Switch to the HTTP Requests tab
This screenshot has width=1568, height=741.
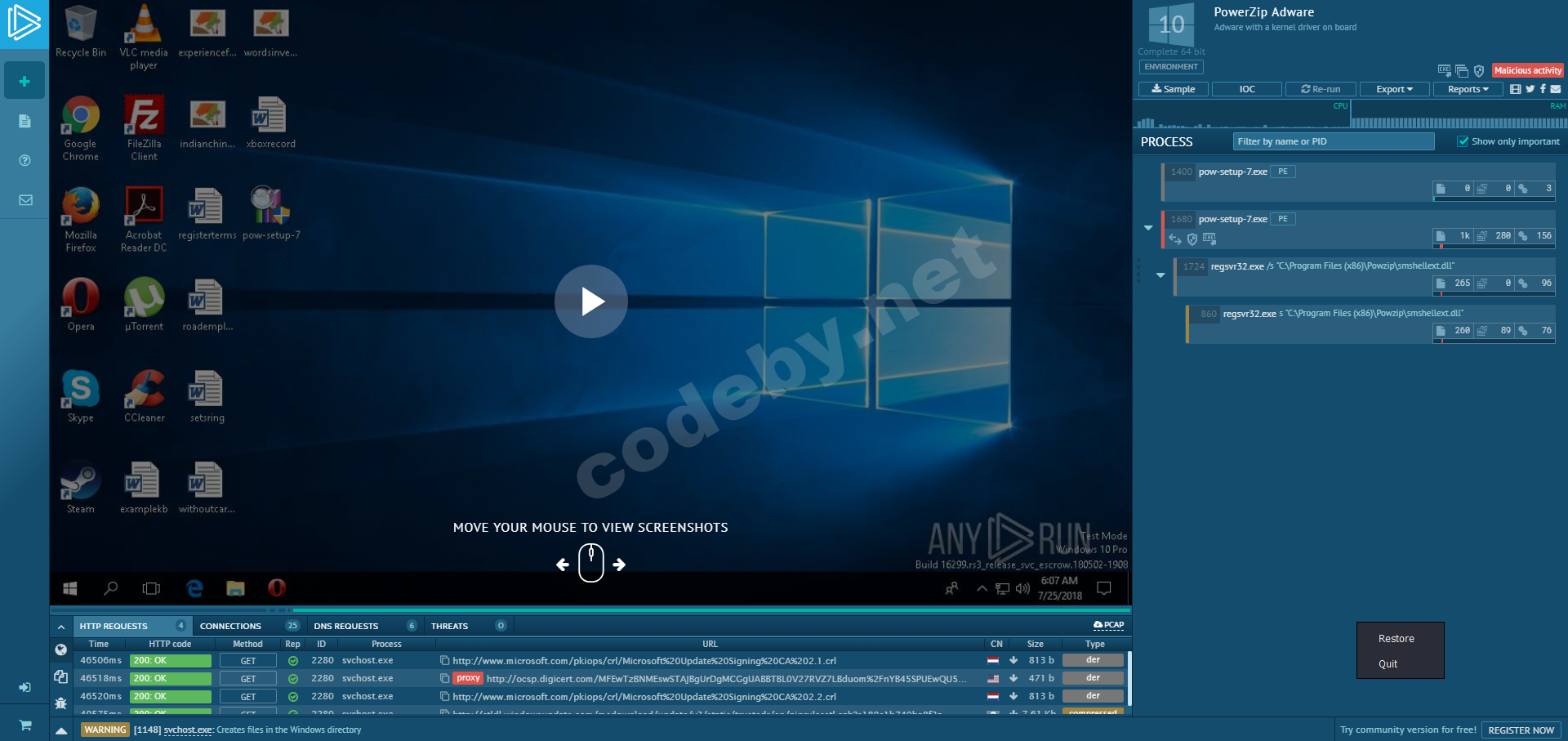point(132,626)
